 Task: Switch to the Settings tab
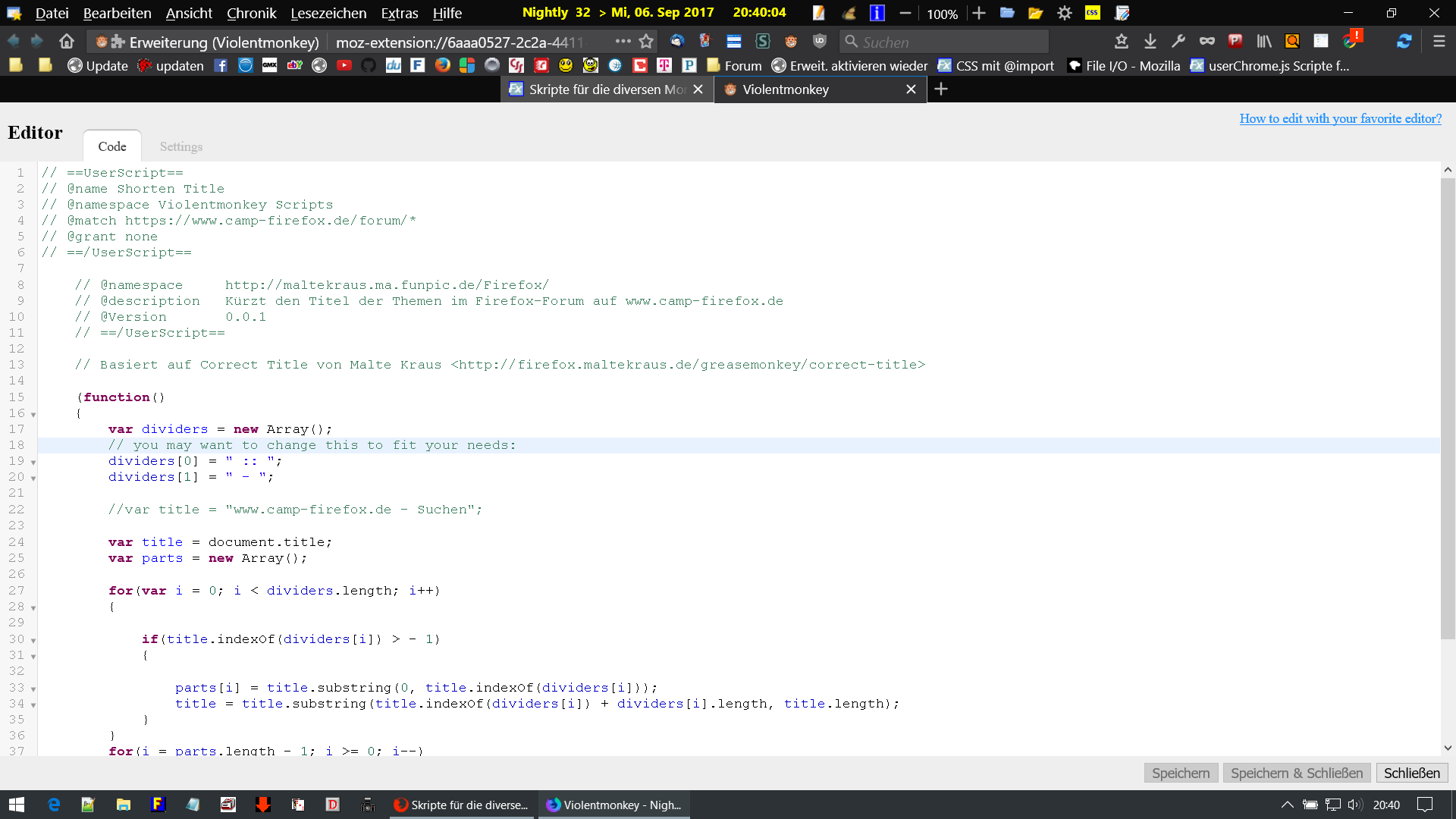pyautogui.click(x=180, y=147)
